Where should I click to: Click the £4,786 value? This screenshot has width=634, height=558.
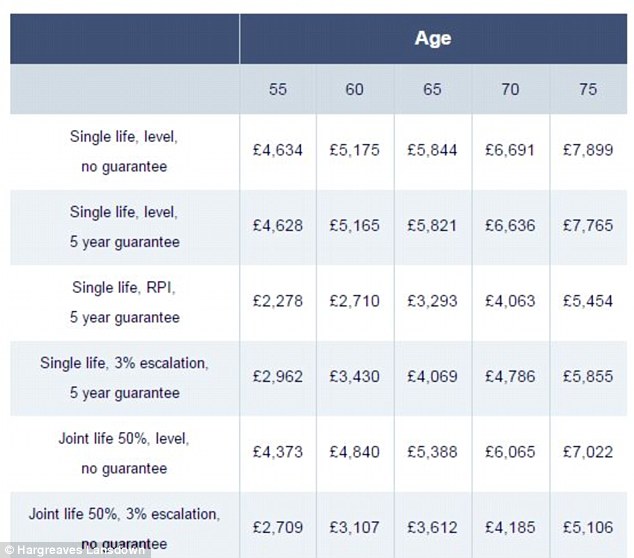pos(510,376)
